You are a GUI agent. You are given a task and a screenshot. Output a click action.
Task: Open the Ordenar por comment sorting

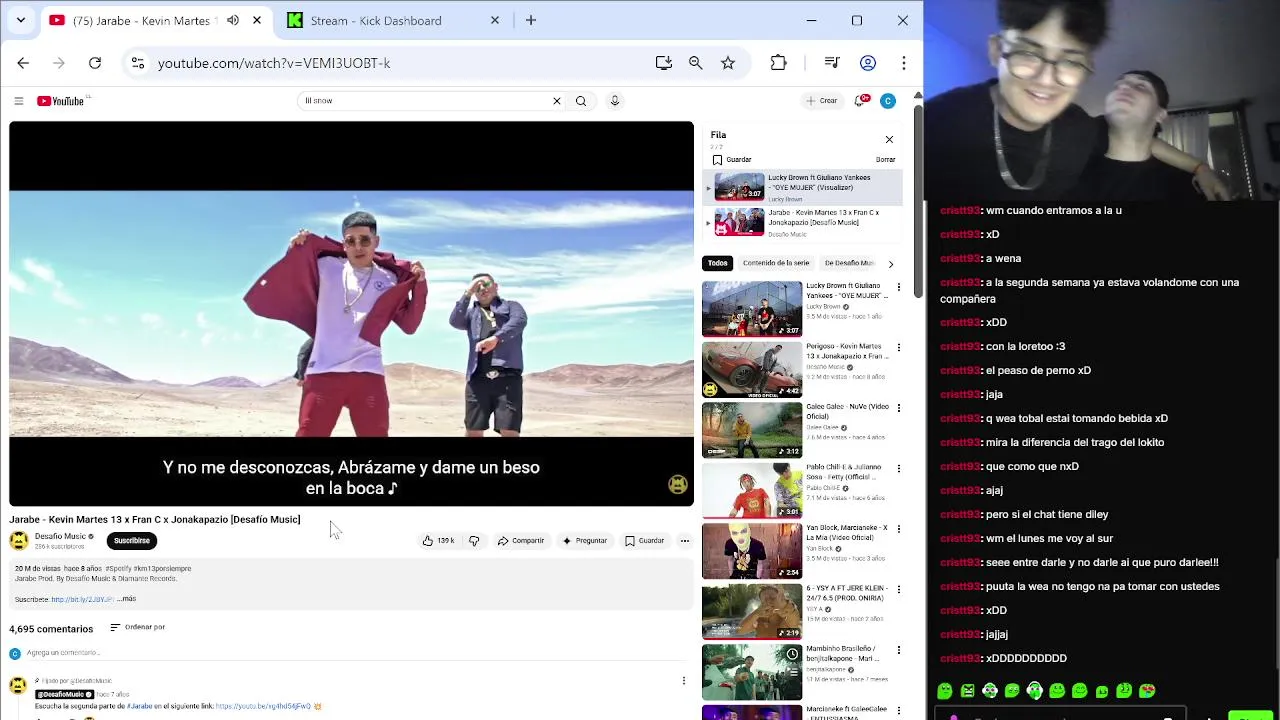137,627
